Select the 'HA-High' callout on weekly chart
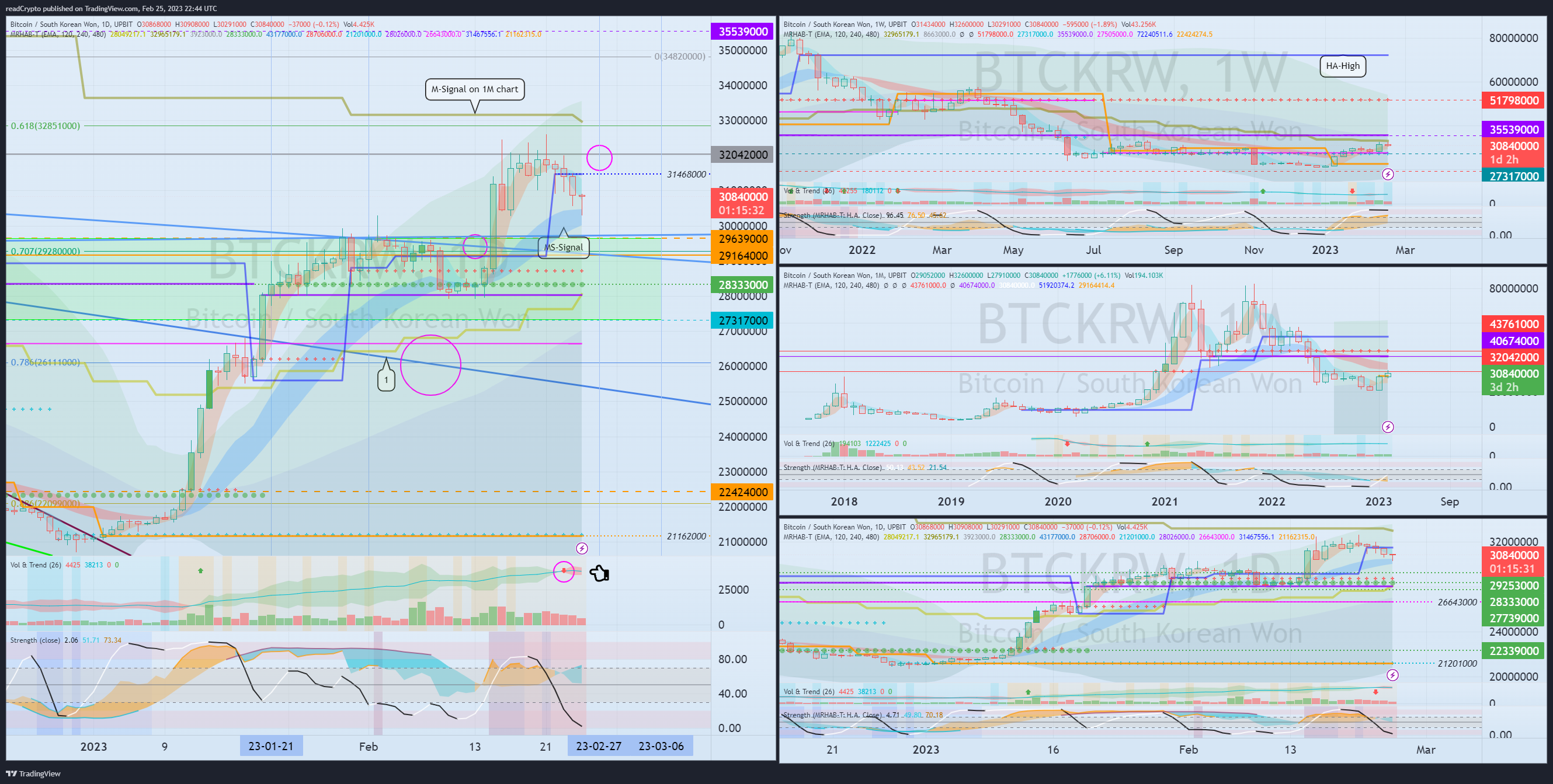Screen dimensions: 1553x784 coord(1343,66)
